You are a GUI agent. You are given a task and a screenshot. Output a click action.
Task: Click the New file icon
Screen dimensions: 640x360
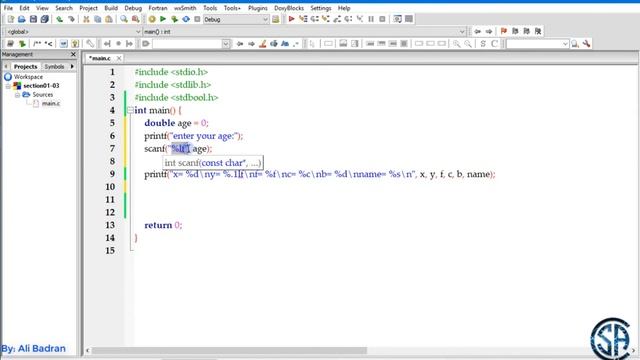pos(11,19)
